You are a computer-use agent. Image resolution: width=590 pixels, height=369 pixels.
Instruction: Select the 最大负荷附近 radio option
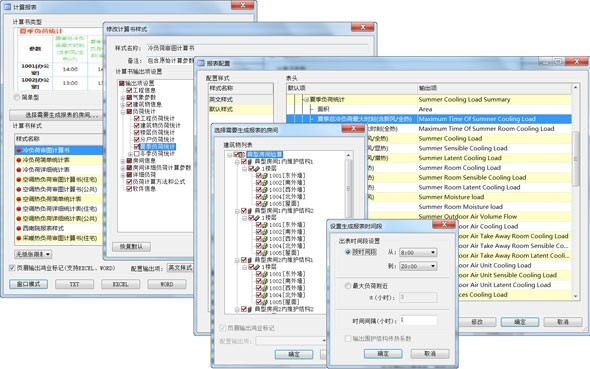348,286
